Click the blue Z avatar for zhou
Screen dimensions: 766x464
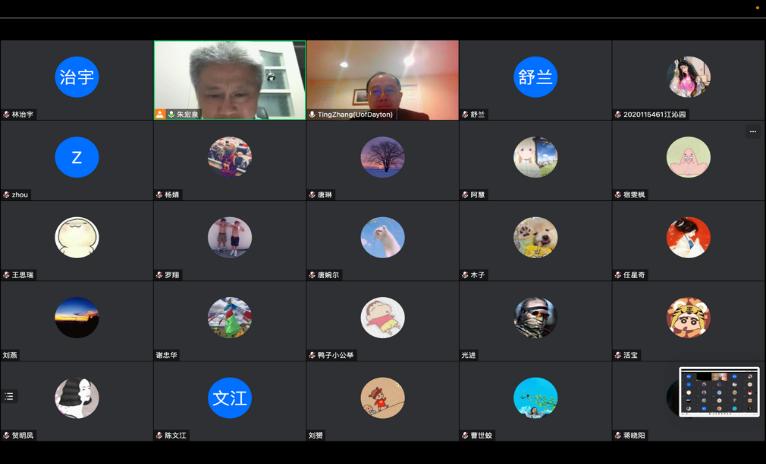click(77, 157)
